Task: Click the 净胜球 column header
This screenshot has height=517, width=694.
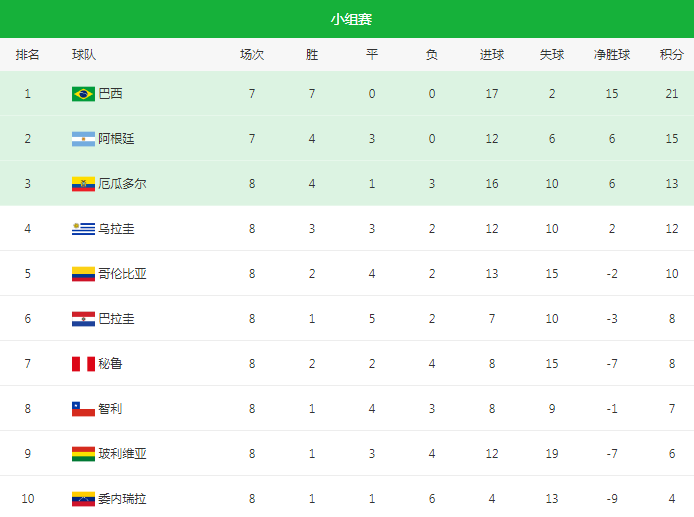Action: pyautogui.click(x=612, y=55)
